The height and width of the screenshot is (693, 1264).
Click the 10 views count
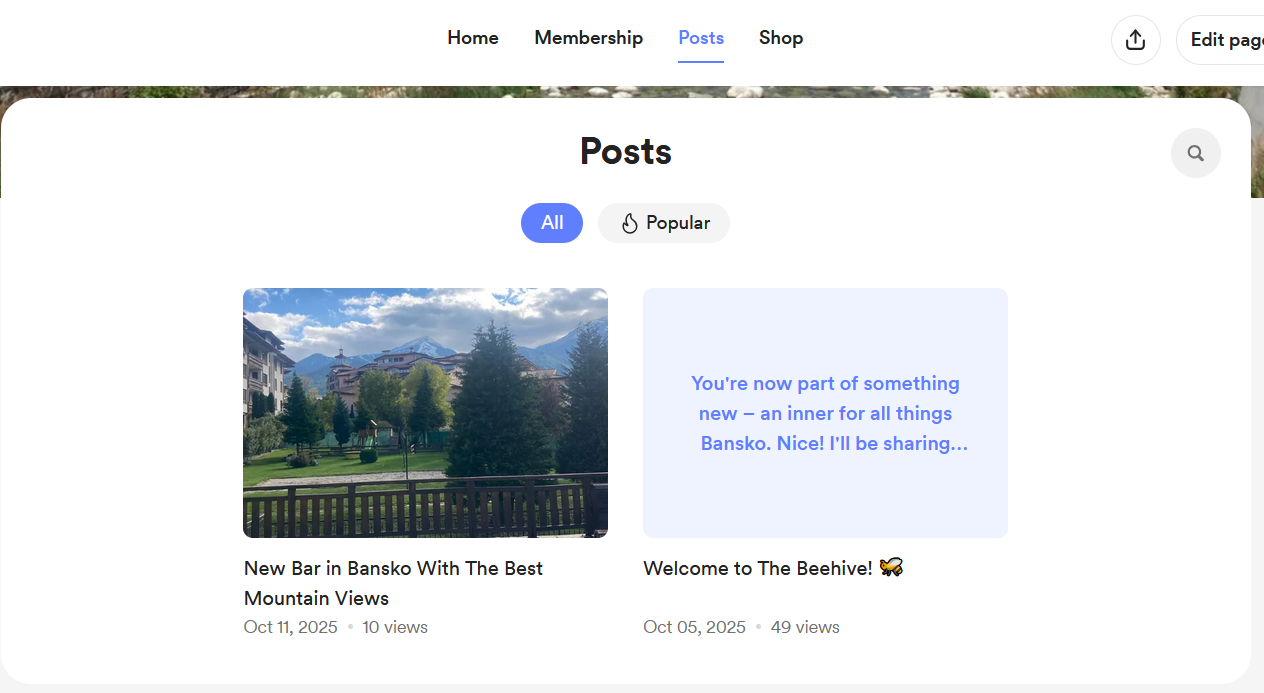395,627
